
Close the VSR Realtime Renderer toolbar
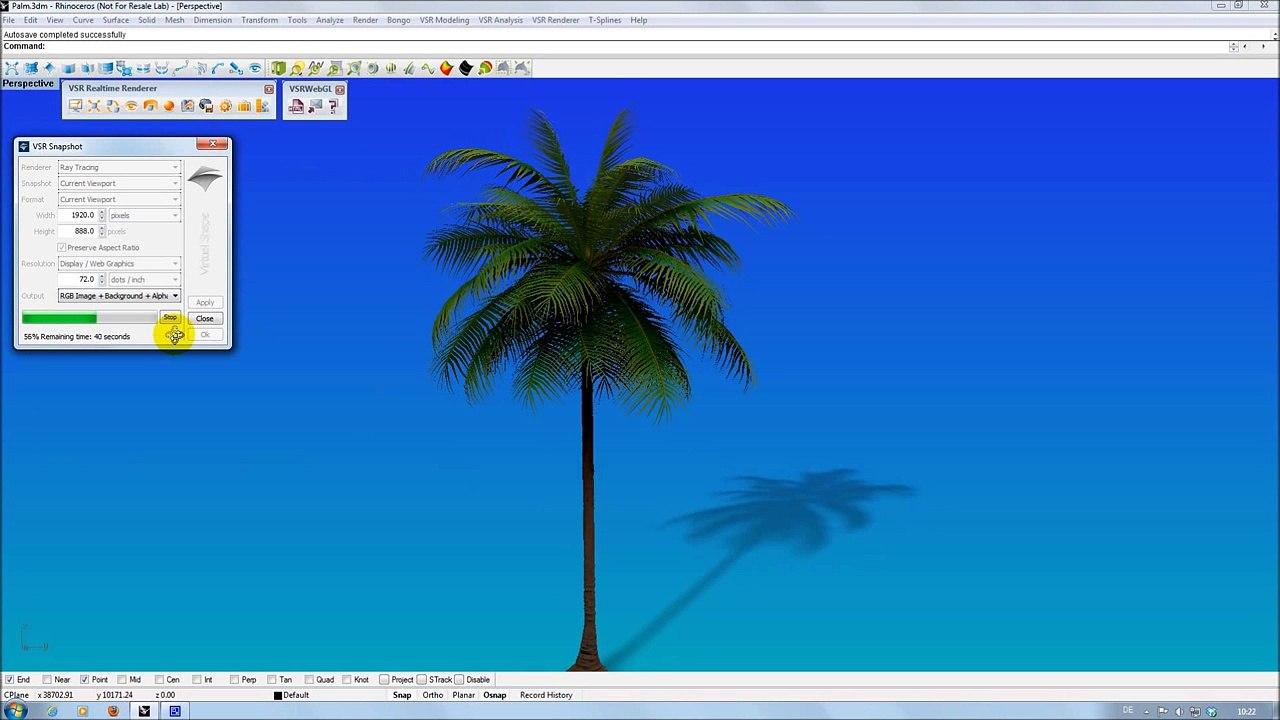(269, 89)
